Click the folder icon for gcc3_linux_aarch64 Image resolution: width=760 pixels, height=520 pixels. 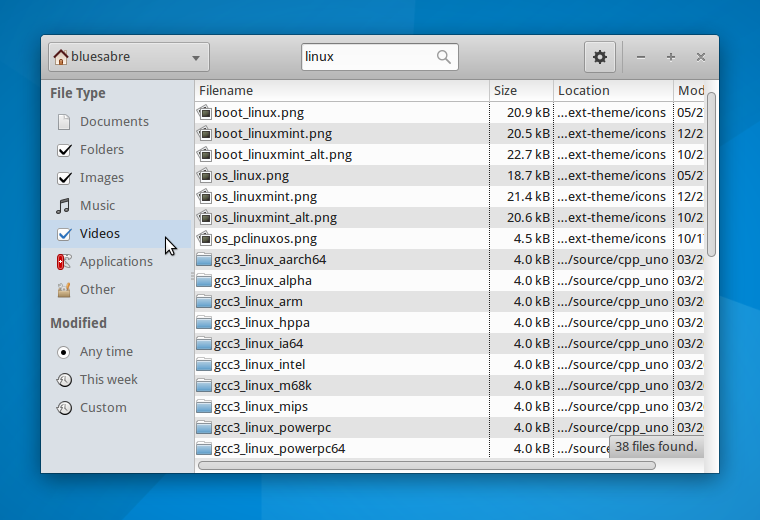coord(205,260)
